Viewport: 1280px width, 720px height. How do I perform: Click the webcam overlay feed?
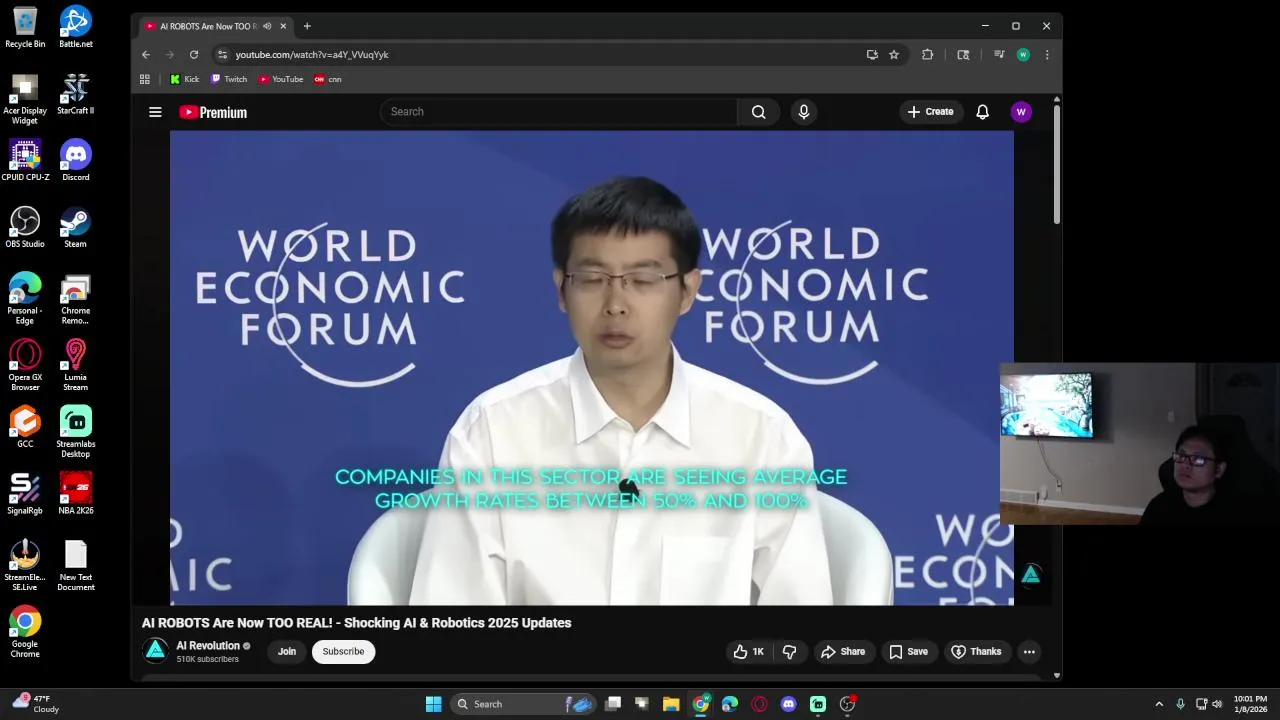[1140, 444]
